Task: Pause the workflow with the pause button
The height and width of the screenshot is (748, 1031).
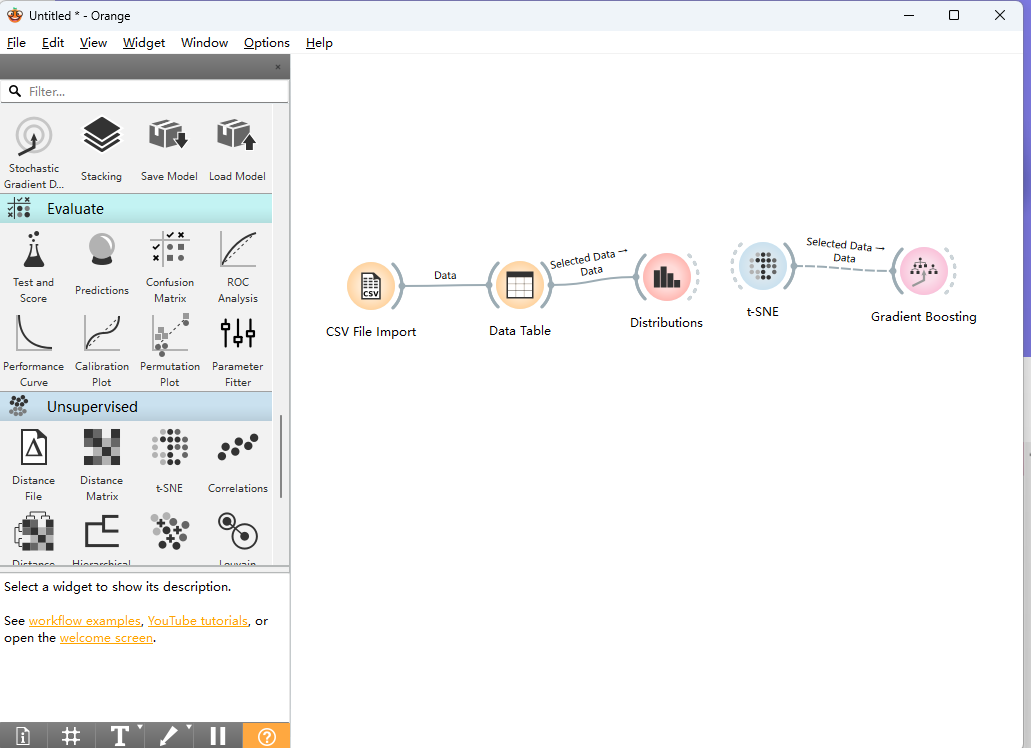Action: [x=218, y=736]
